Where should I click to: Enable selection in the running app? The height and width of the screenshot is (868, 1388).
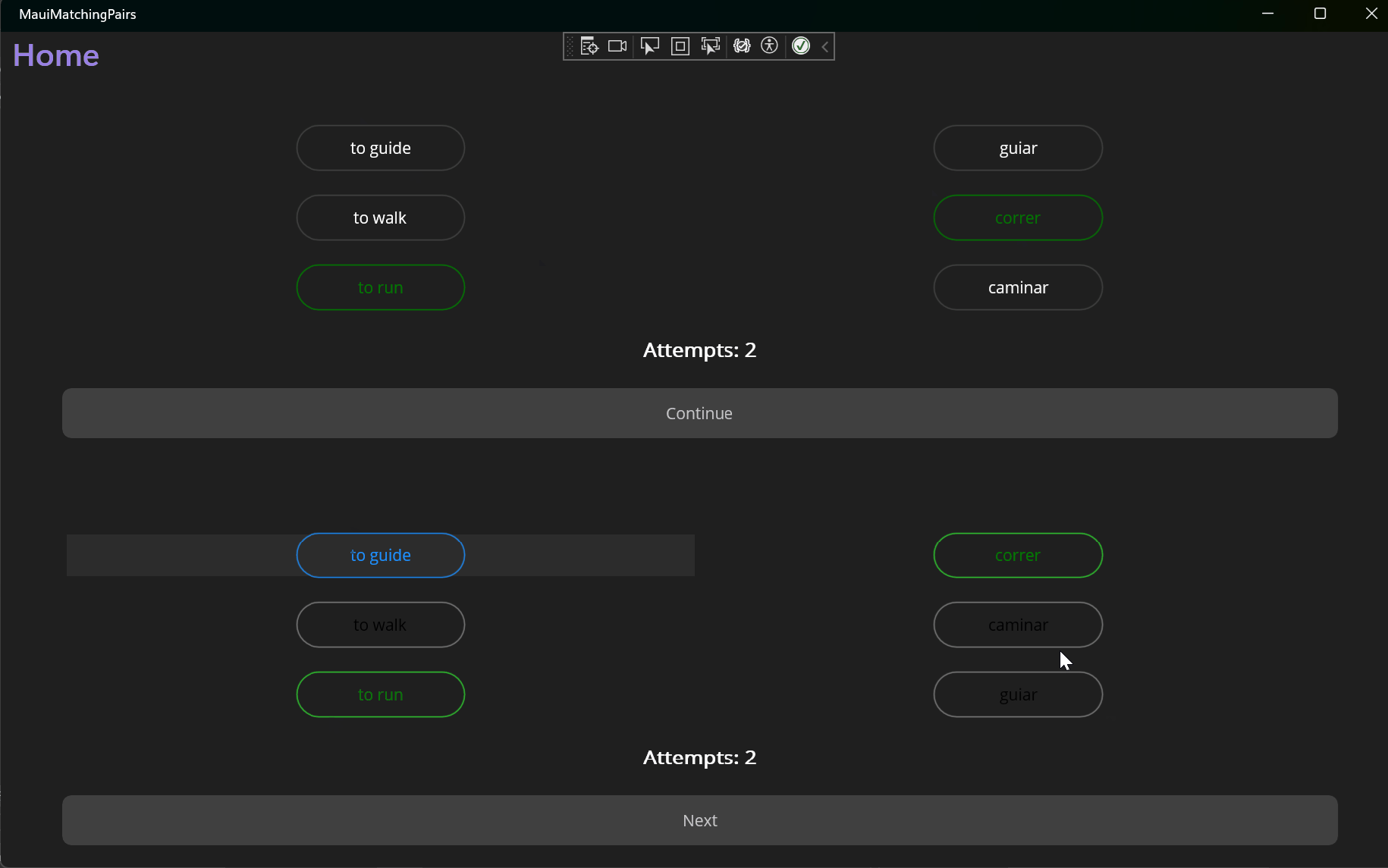pos(650,45)
